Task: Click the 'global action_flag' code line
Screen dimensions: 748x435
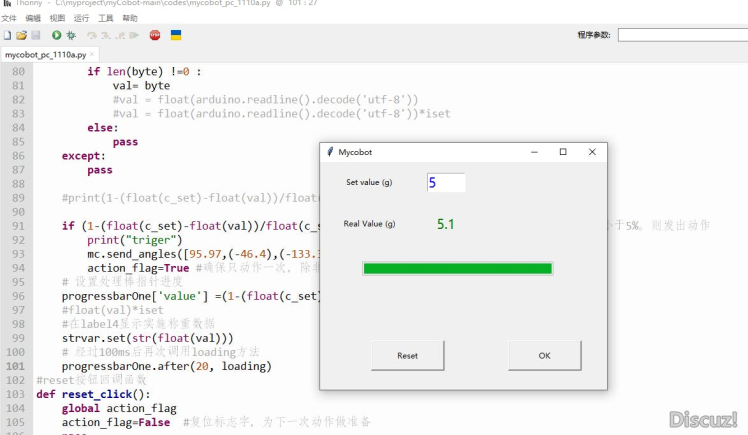Action: pos(119,409)
